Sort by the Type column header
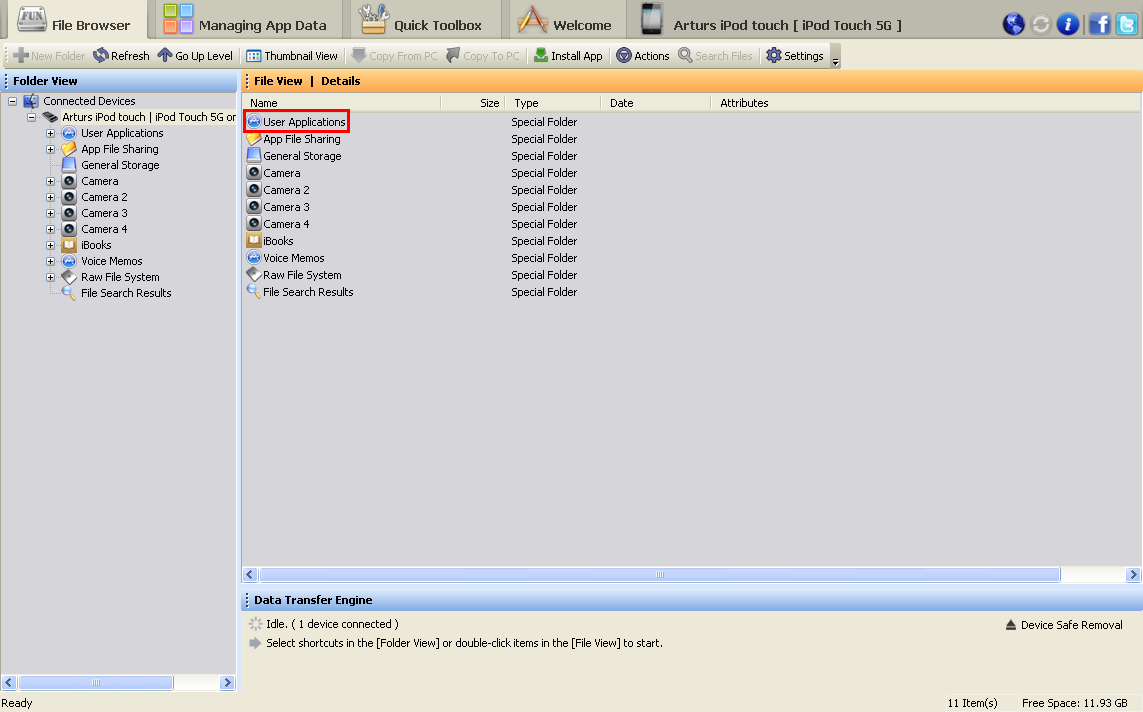 pos(553,103)
